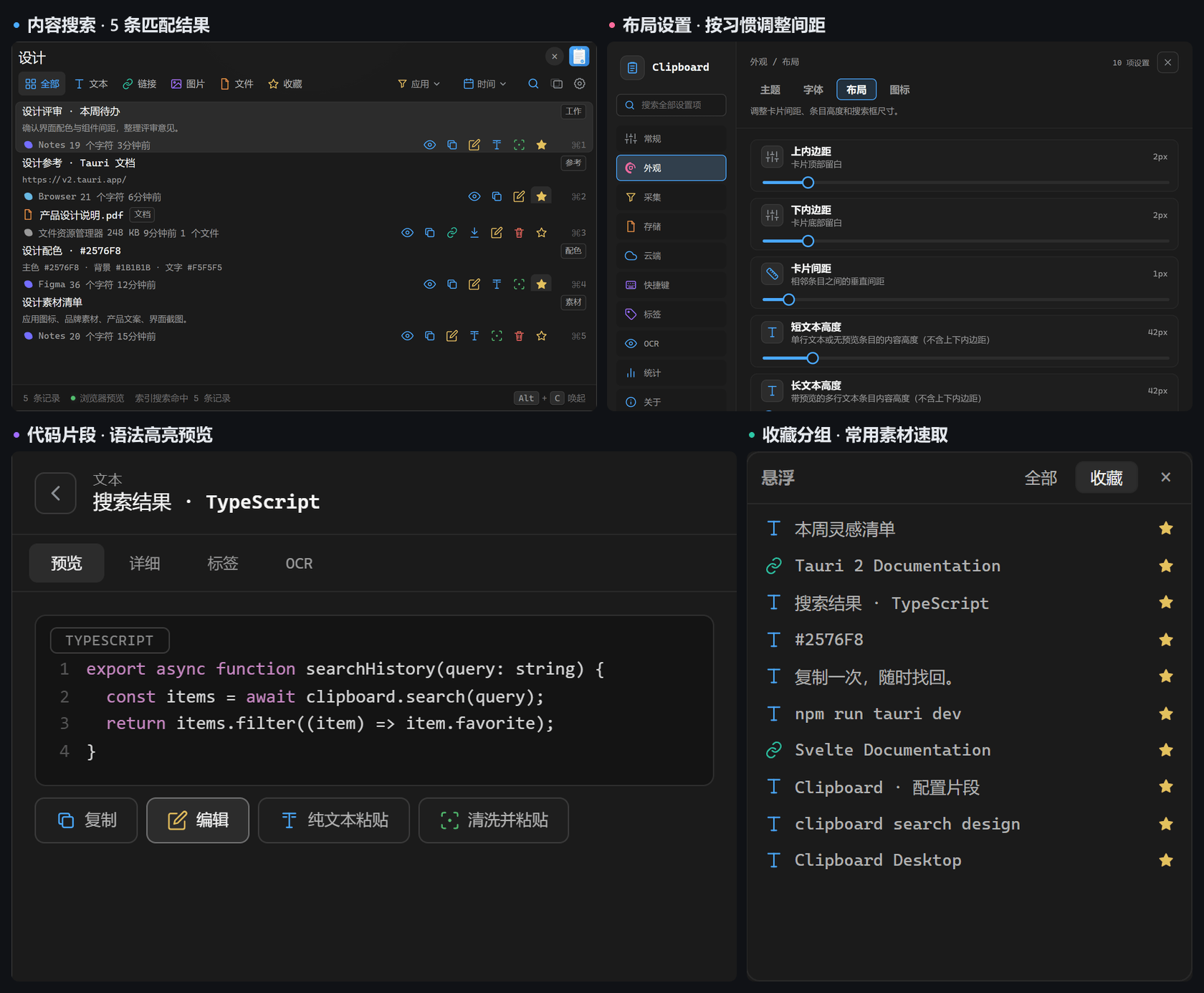The height and width of the screenshot is (993, 1204).
Task: Toggle preview eye for 设计参考 Tauri entry
Action: click(474, 196)
